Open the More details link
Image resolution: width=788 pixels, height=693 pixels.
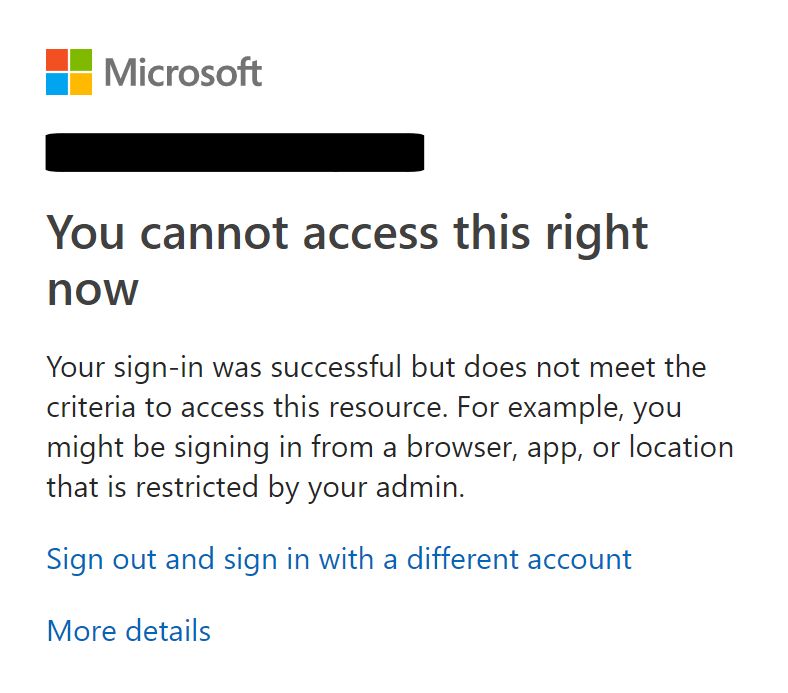tap(129, 631)
